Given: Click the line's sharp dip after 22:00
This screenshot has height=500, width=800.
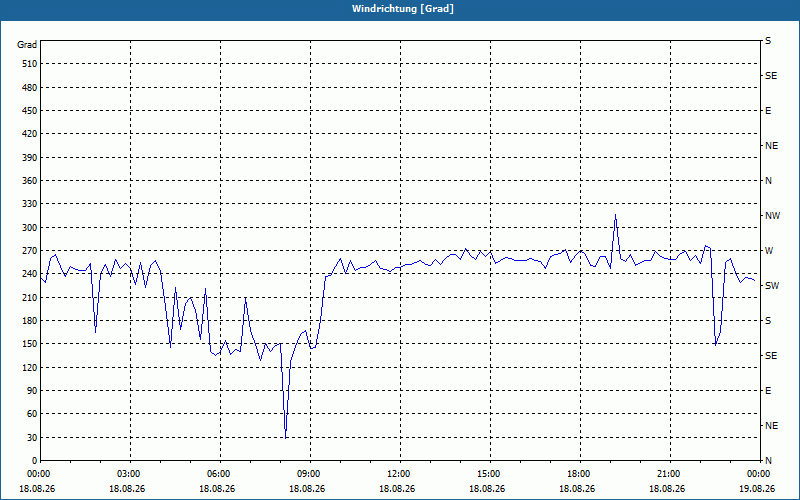Looking at the screenshot, I should 716,345.
